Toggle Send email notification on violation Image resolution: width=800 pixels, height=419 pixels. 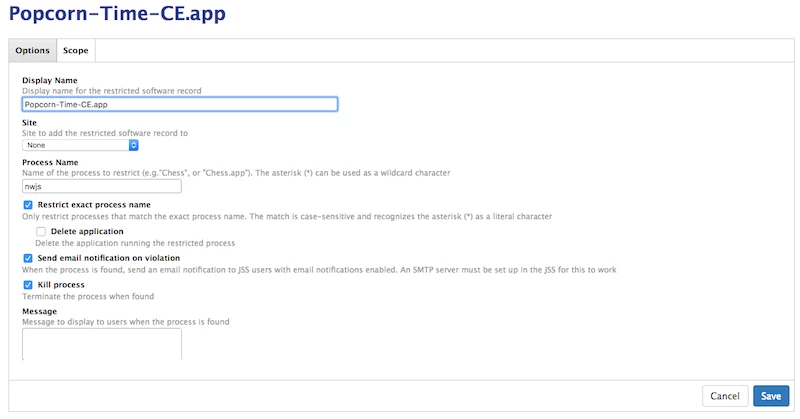pyautogui.click(x=28, y=258)
